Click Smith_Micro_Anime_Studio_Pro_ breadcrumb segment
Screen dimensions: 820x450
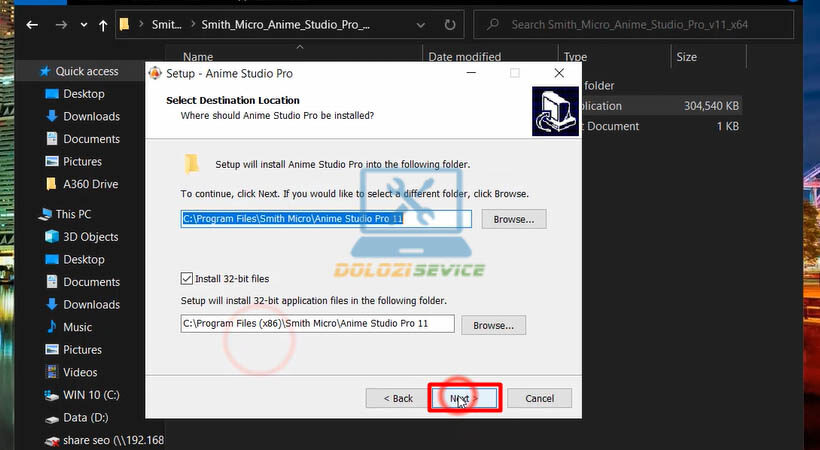[x=286, y=25]
